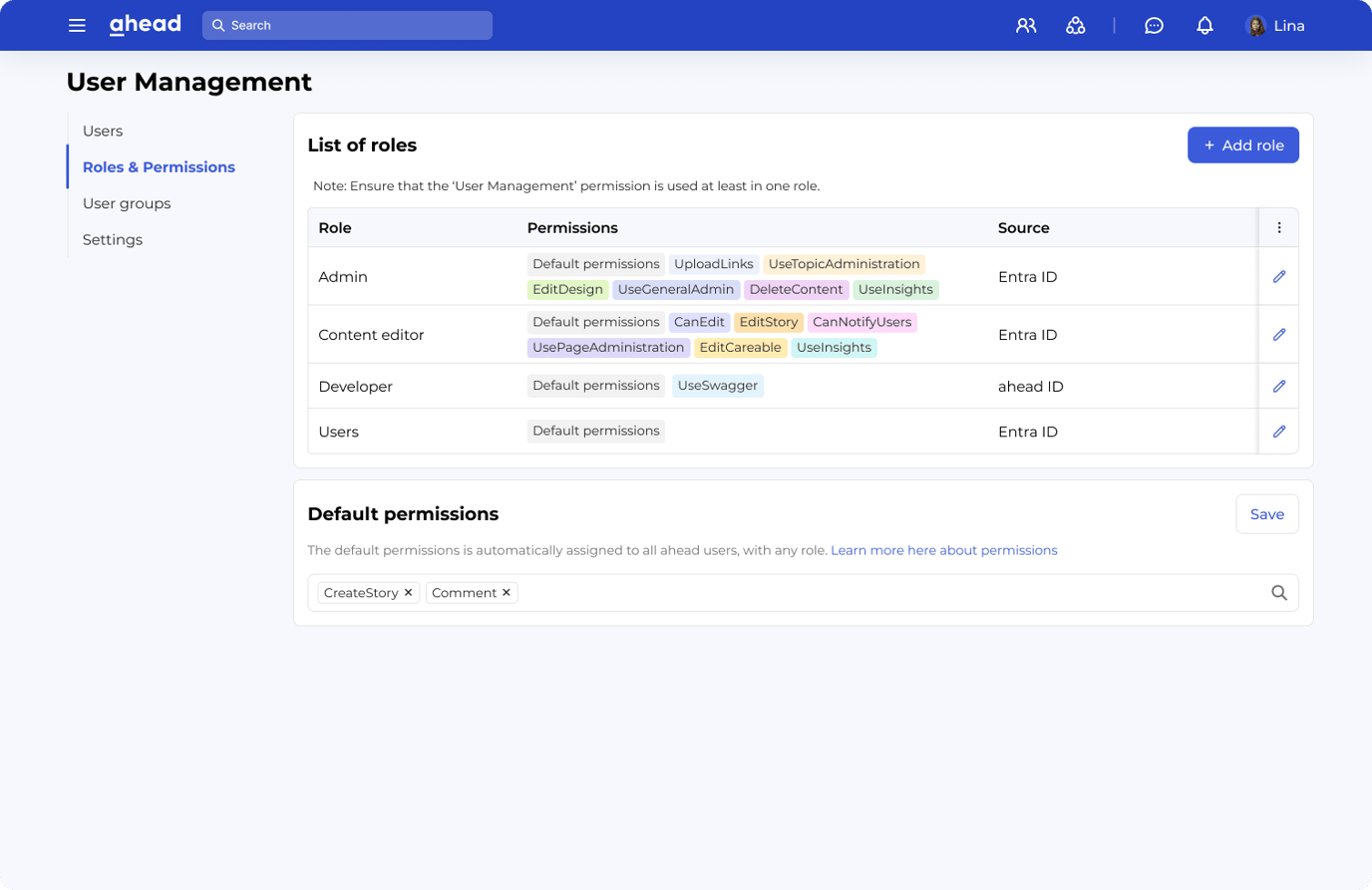Viewport: 1372px width, 890px height.
Task: Open the roles table kebab menu
Action: 1279,227
